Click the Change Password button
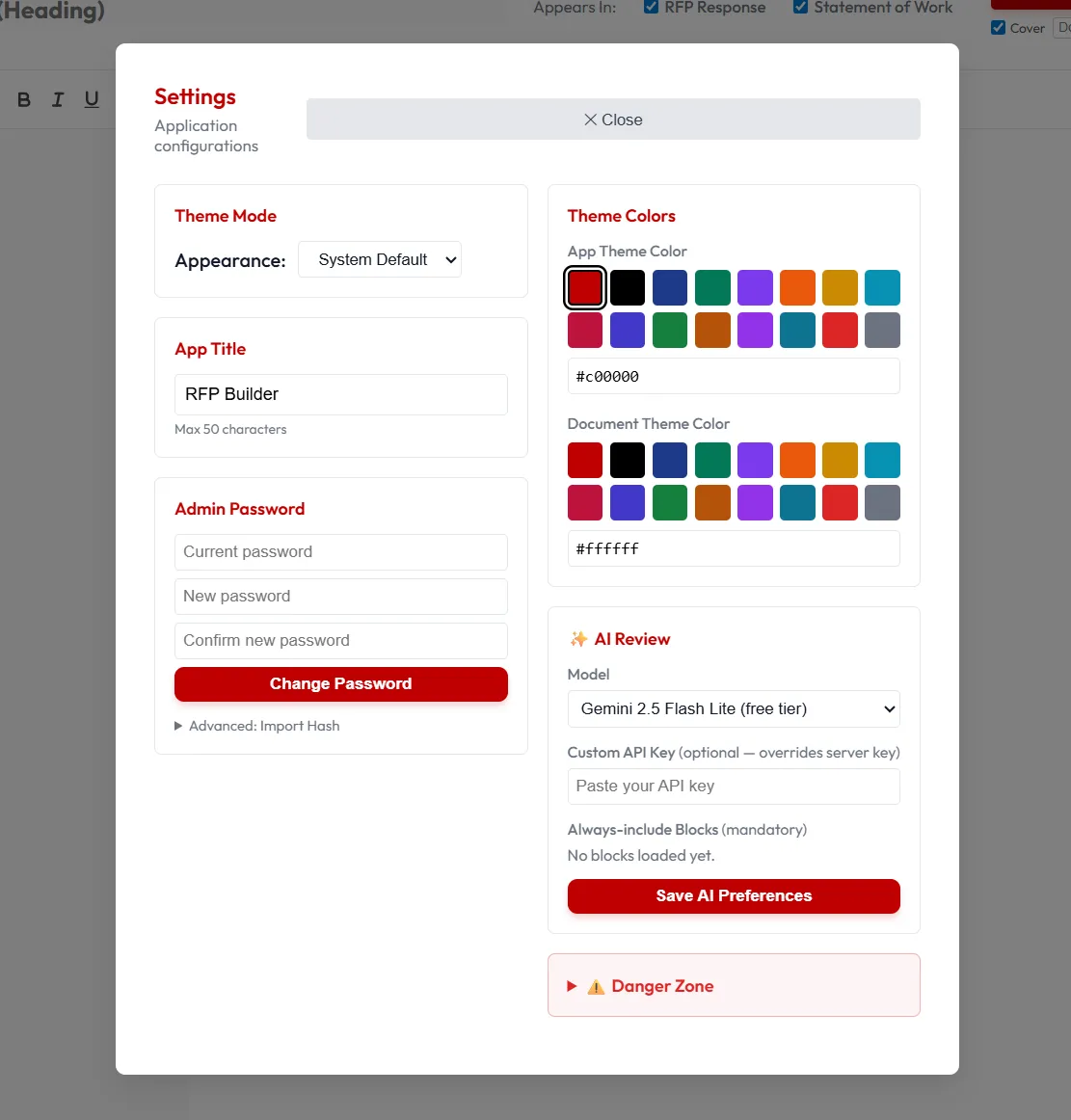 tap(340, 684)
